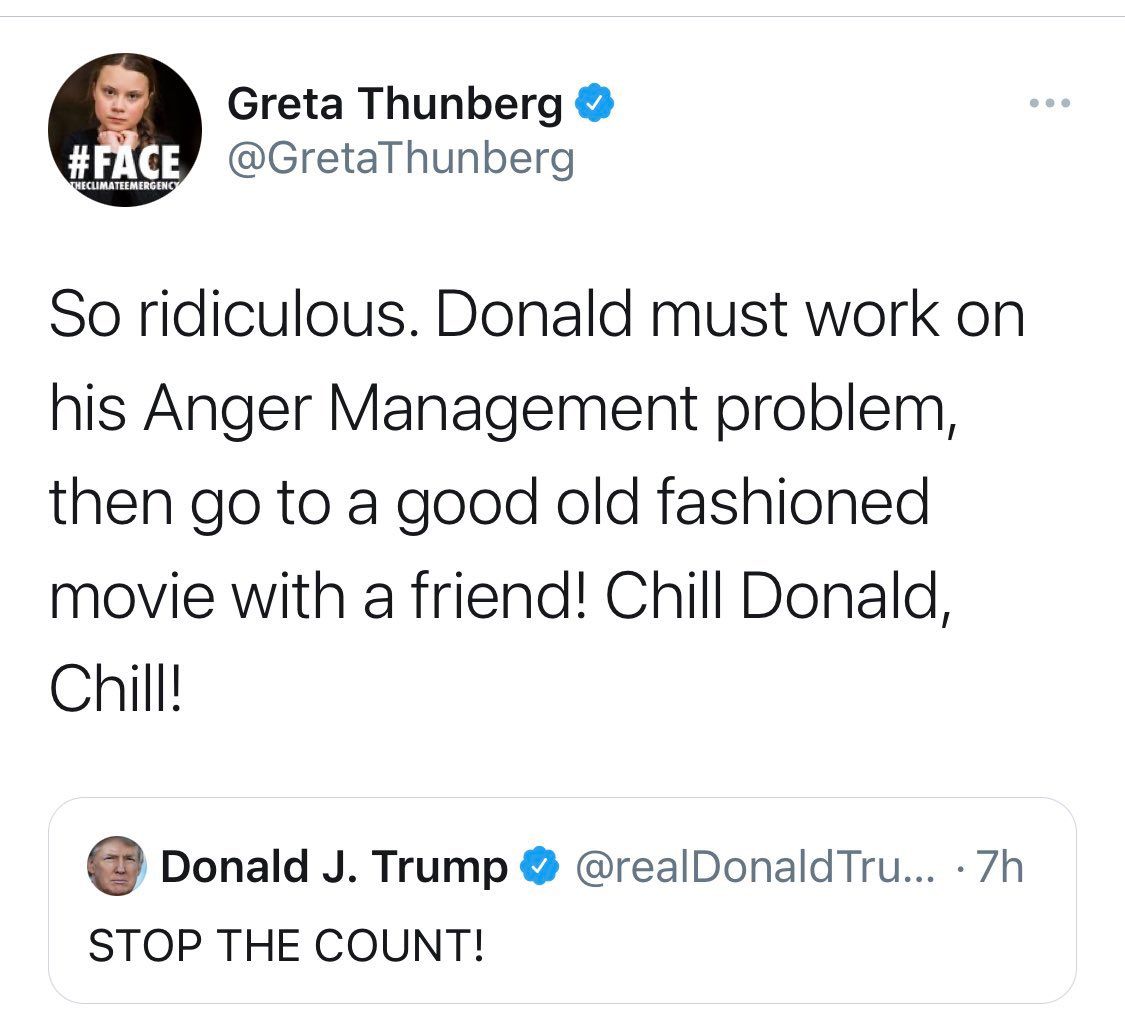Click the Greta Thunberg display name

pos(395,103)
